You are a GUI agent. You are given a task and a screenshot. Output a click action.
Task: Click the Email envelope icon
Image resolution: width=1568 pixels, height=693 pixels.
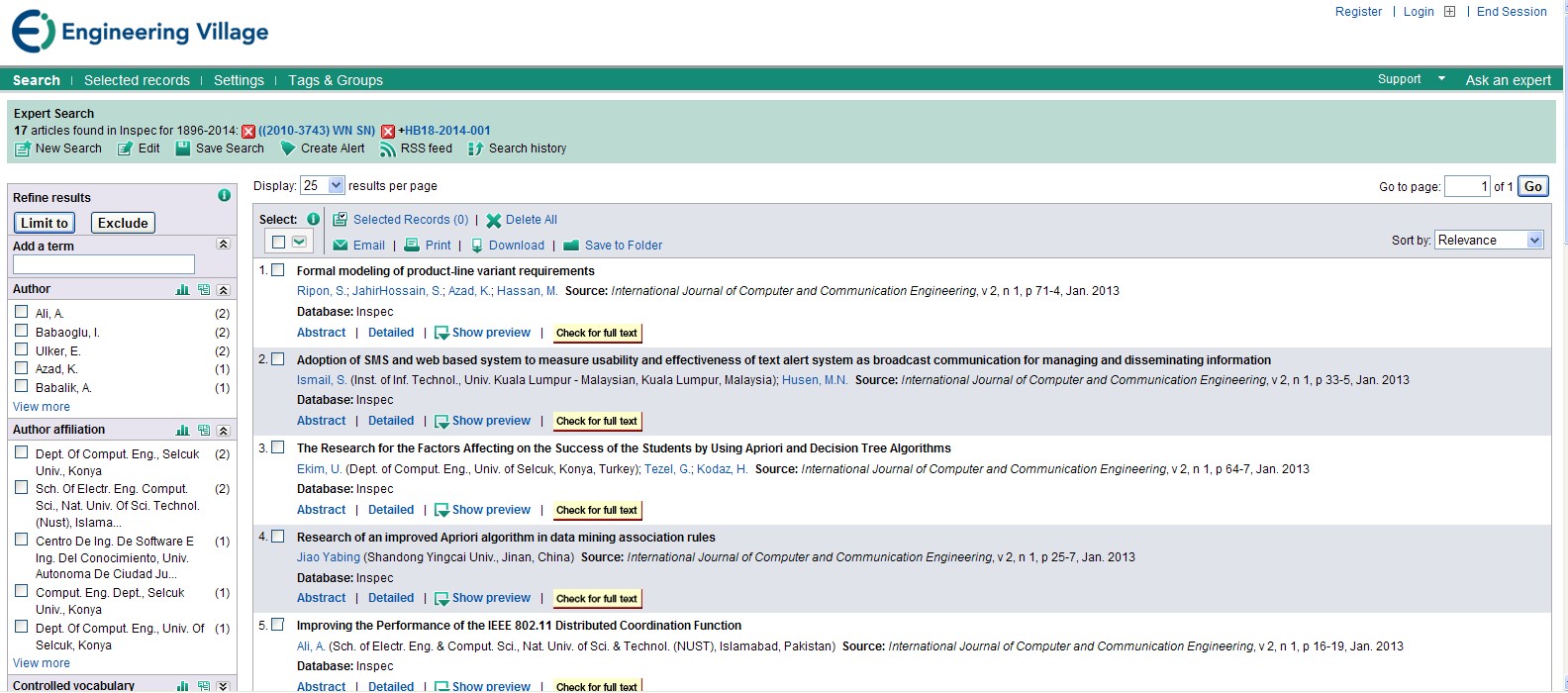[341, 246]
